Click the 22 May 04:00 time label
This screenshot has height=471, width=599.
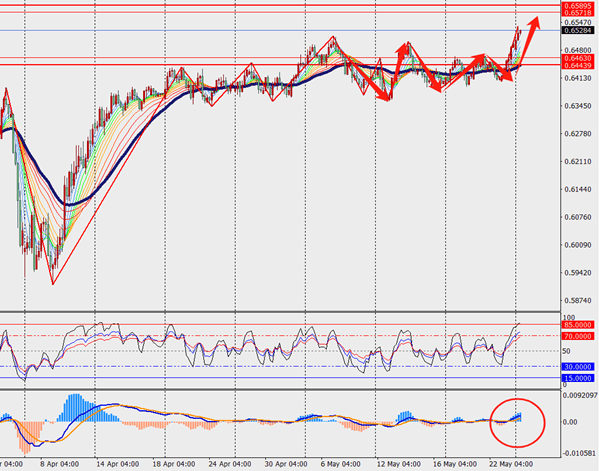tap(511, 464)
